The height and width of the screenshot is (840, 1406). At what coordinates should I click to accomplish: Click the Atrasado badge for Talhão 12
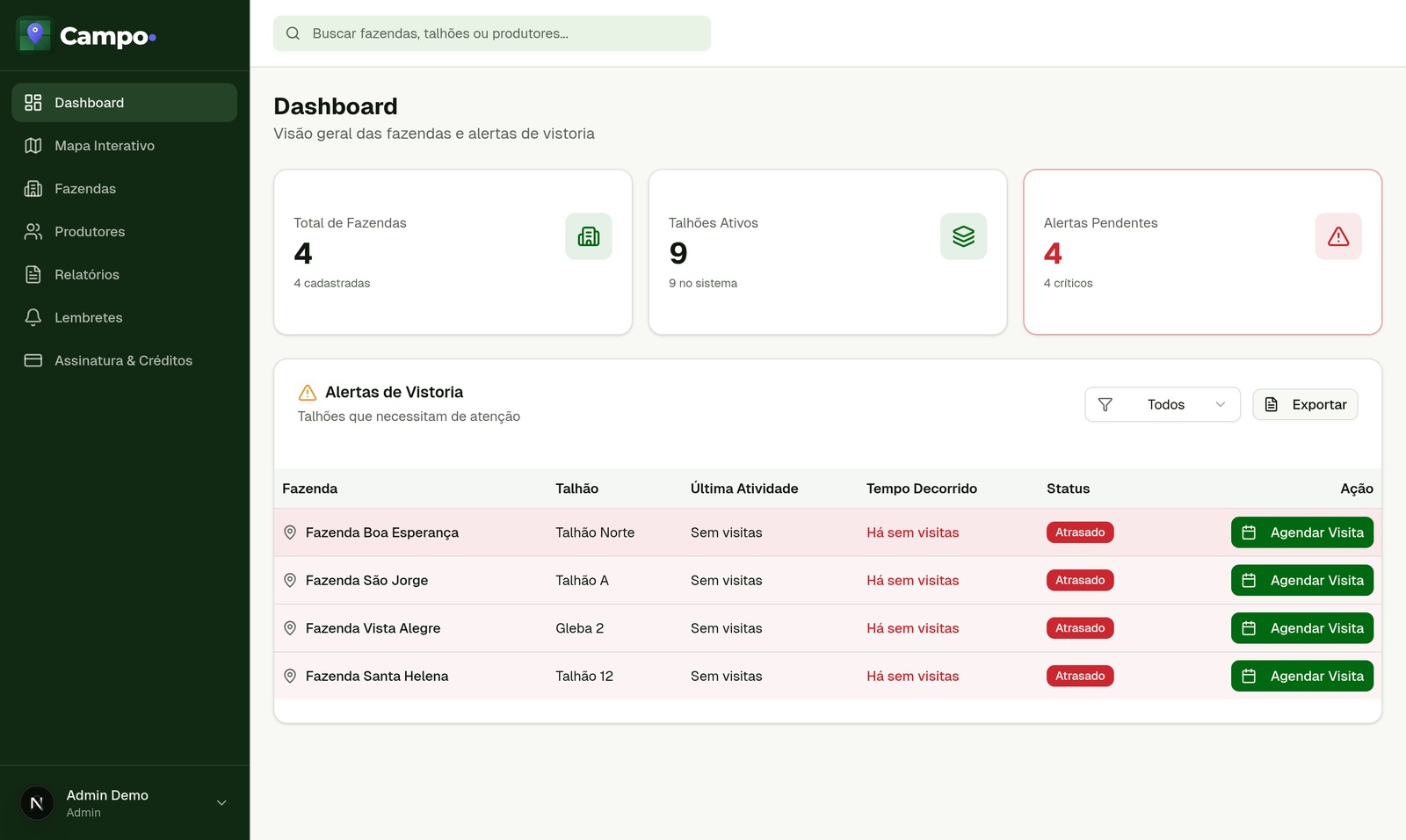point(1080,677)
